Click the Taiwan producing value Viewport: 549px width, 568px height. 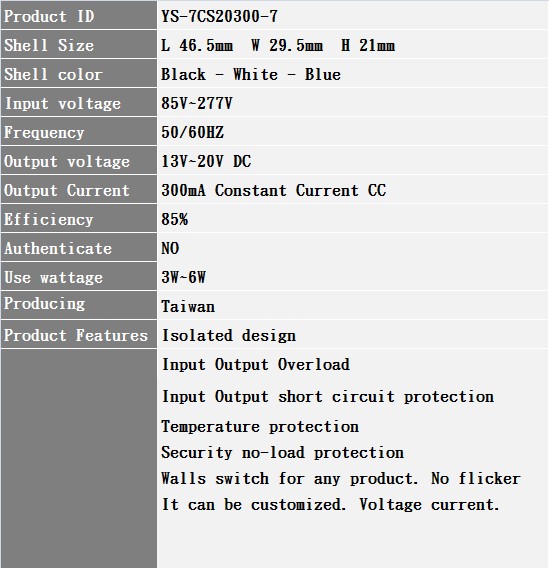188,306
